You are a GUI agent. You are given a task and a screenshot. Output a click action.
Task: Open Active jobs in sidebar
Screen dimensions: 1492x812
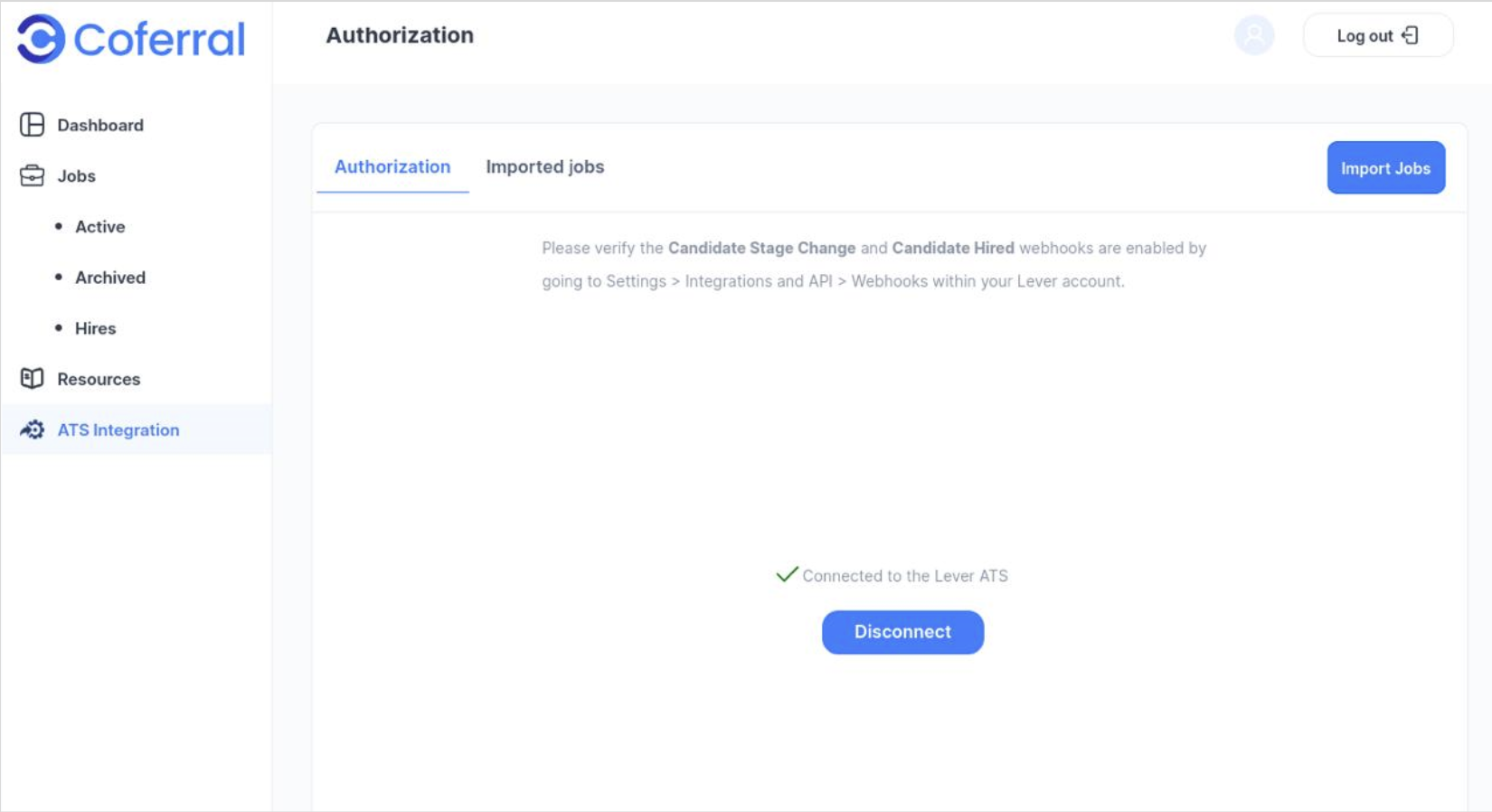pos(99,227)
